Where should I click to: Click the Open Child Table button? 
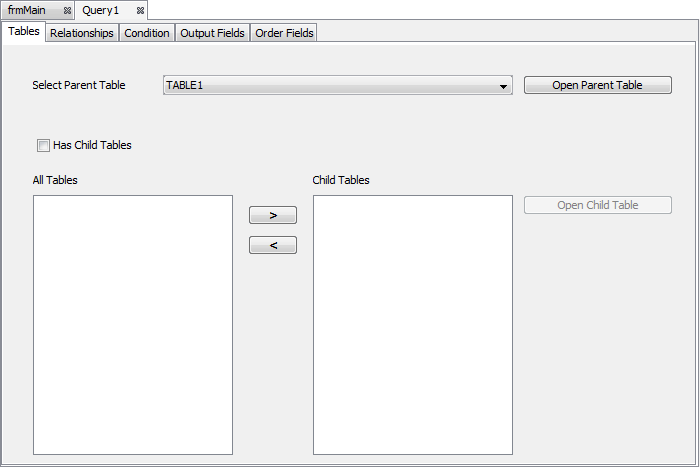coord(598,205)
